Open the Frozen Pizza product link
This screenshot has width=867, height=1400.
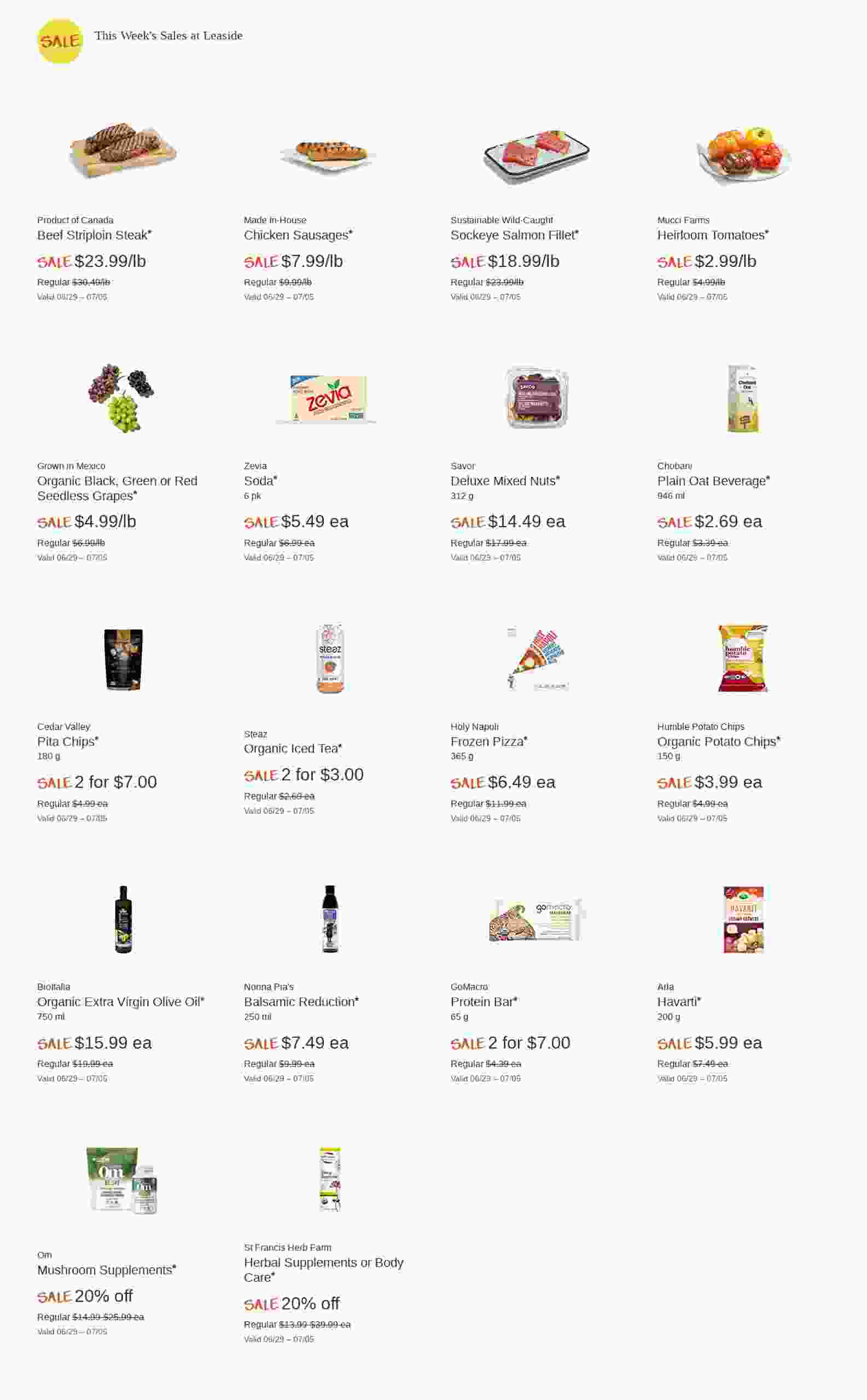[x=488, y=741]
